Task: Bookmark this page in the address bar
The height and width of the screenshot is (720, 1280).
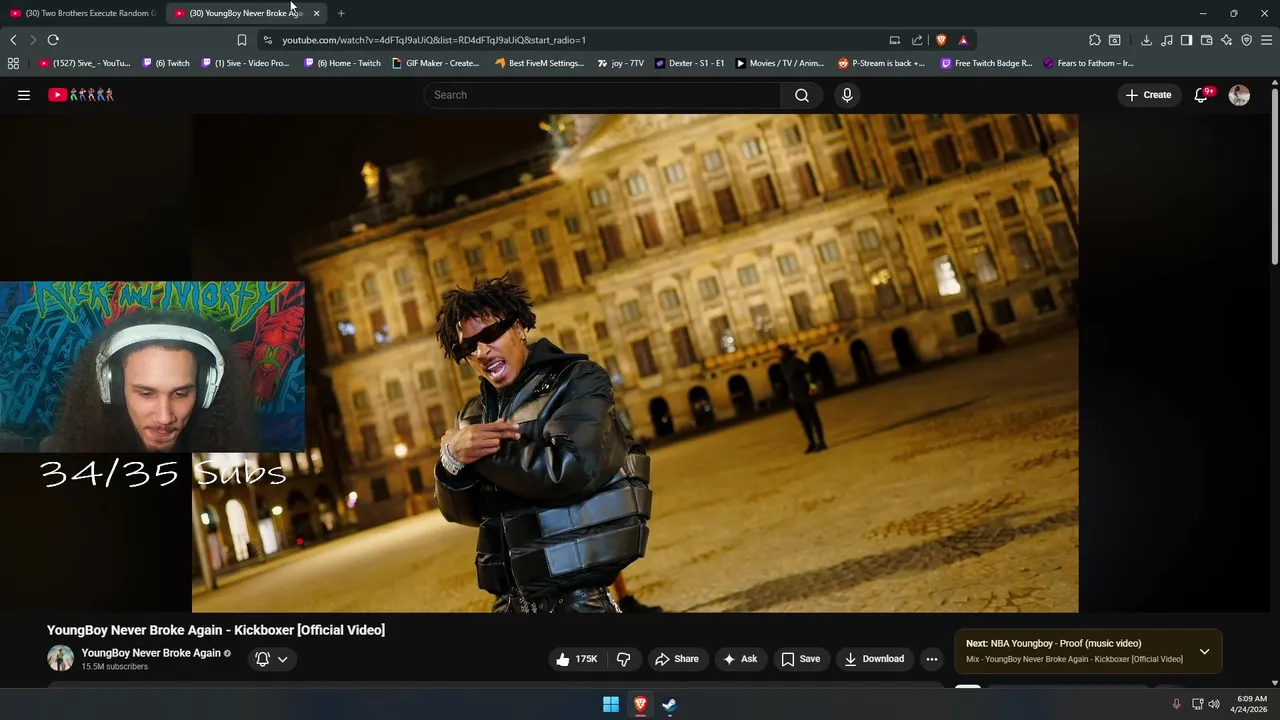Action: pos(241,40)
